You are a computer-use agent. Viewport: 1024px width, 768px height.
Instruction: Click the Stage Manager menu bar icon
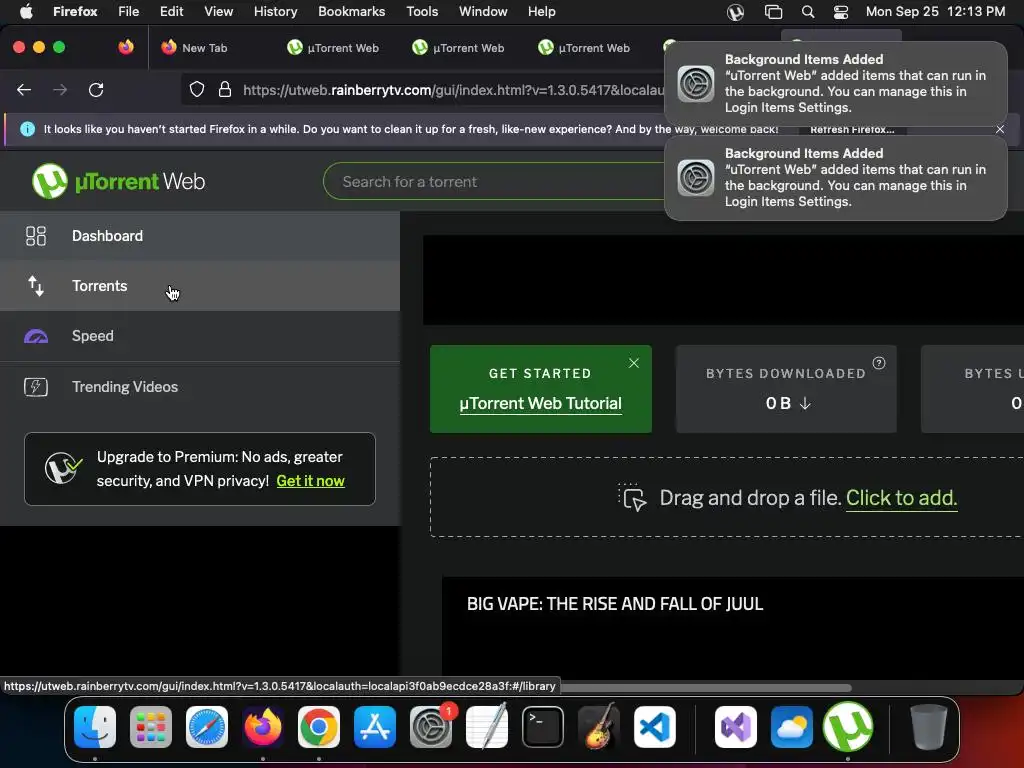pyautogui.click(x=773, y=12)
